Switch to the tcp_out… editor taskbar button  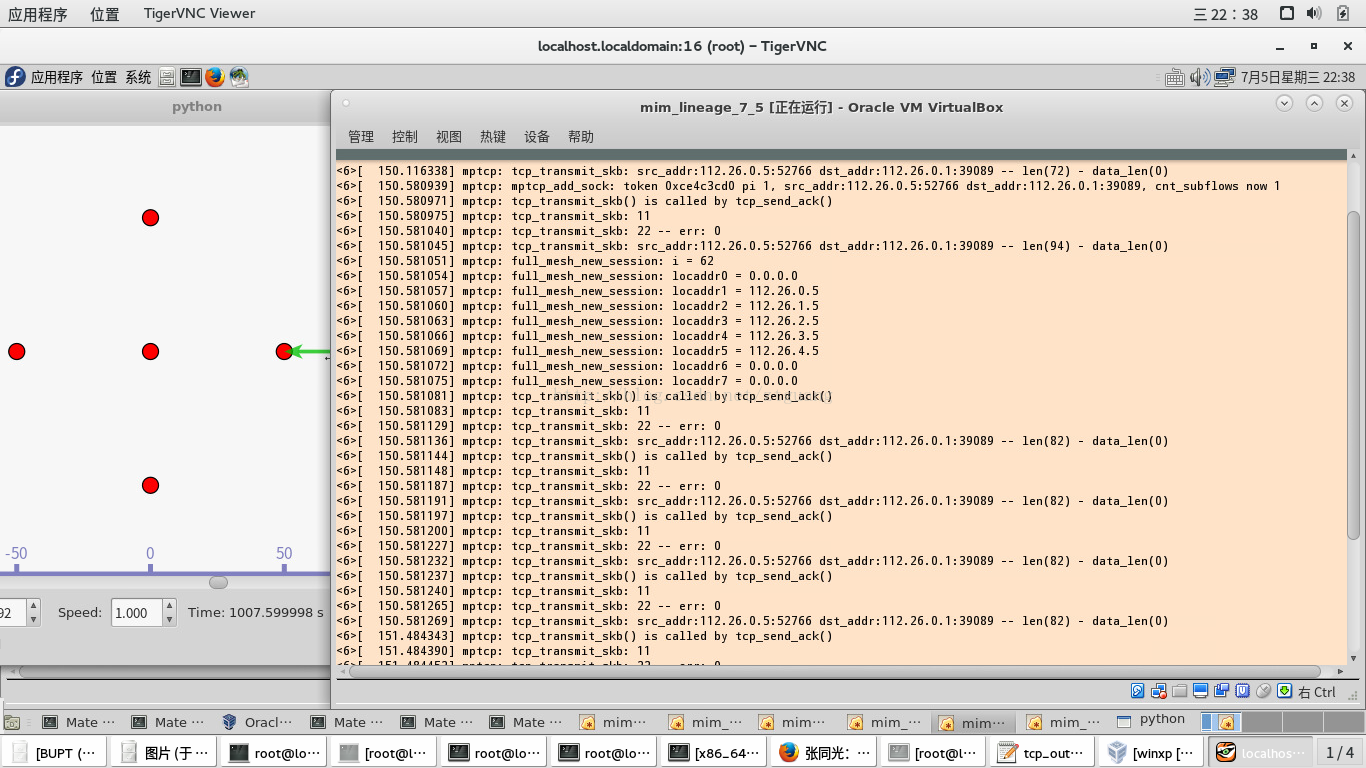[x=1043, y=753]
